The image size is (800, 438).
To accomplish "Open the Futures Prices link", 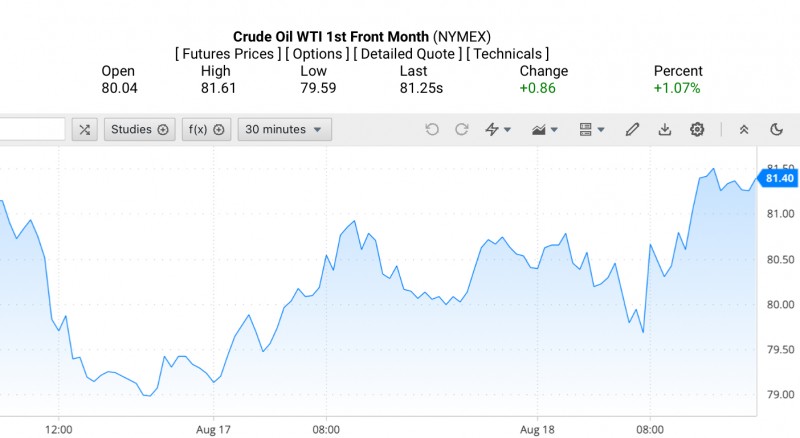I will 227,53.
